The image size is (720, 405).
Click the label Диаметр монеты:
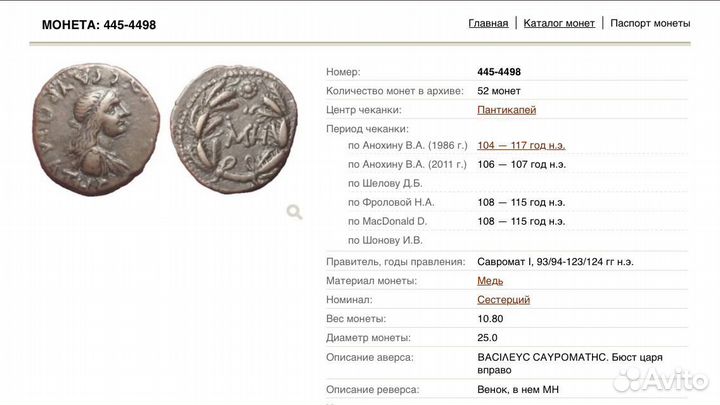point(368,338)
